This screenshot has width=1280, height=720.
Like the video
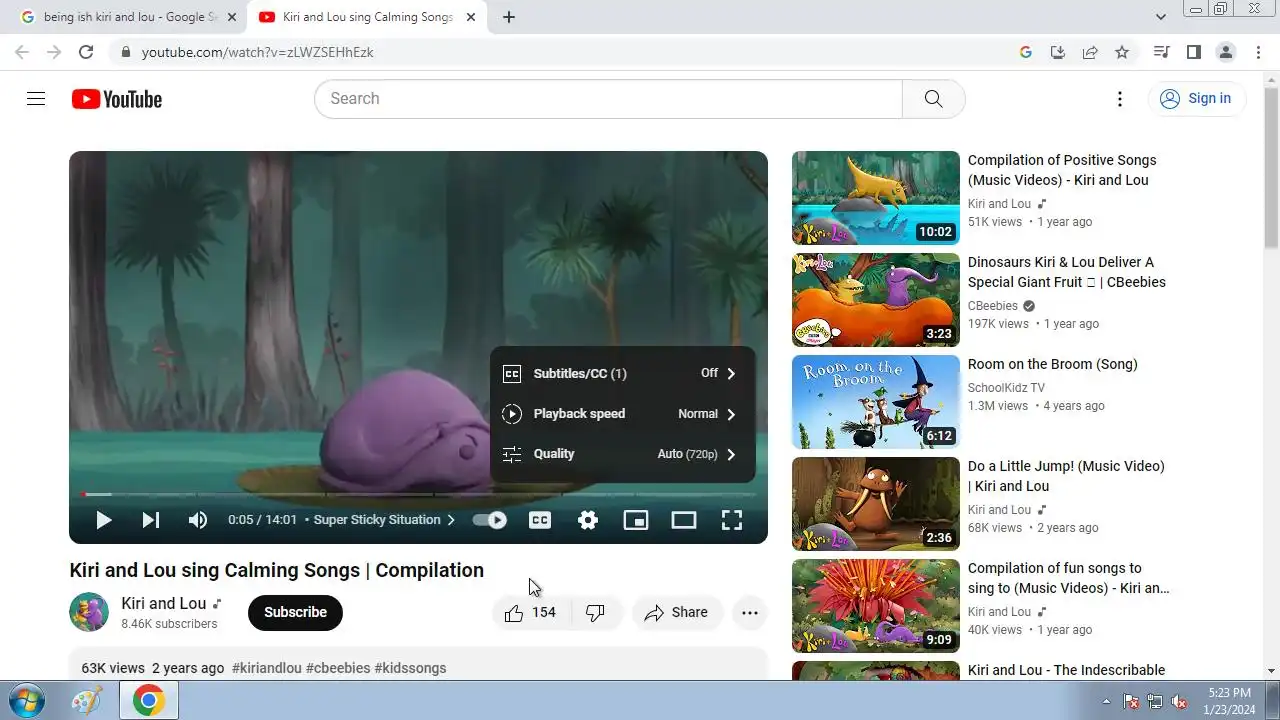531,613
